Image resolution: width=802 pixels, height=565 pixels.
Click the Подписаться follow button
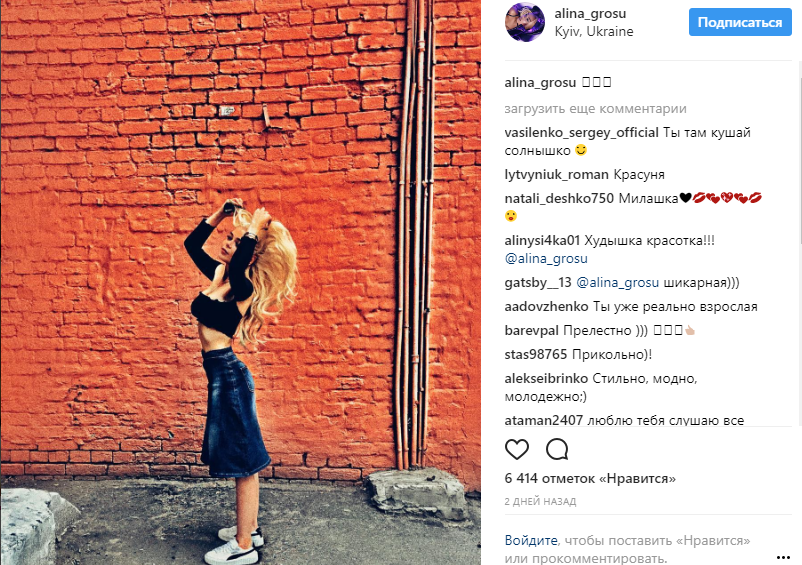740,22
